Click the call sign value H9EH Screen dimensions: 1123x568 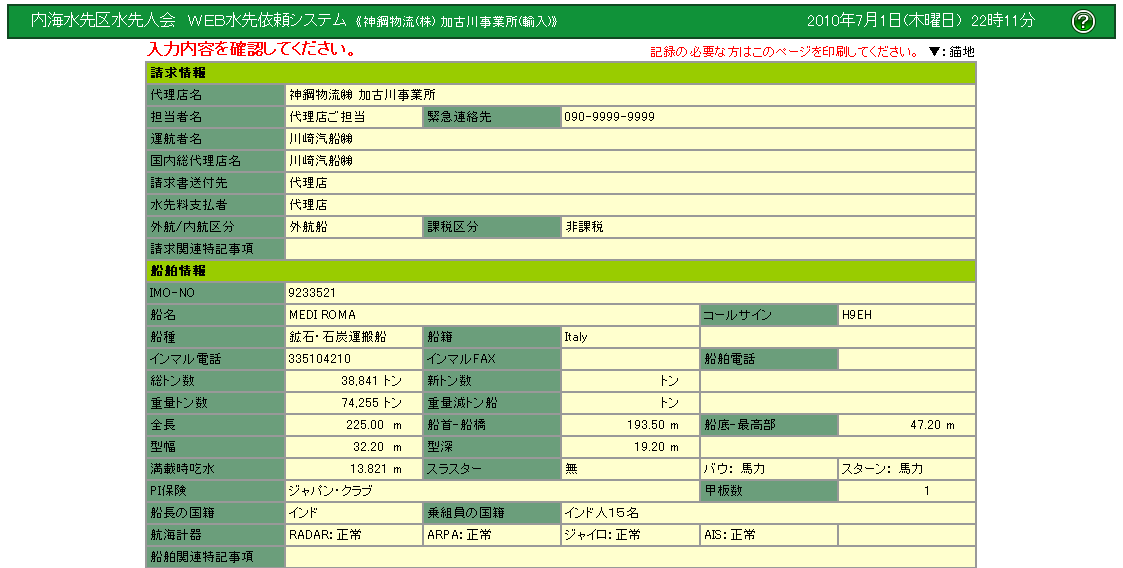857,315
